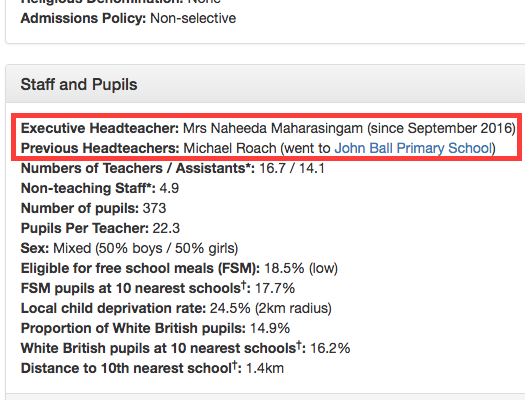
Task: Select the Previous Headteachers label
Action: click(100, 148)
